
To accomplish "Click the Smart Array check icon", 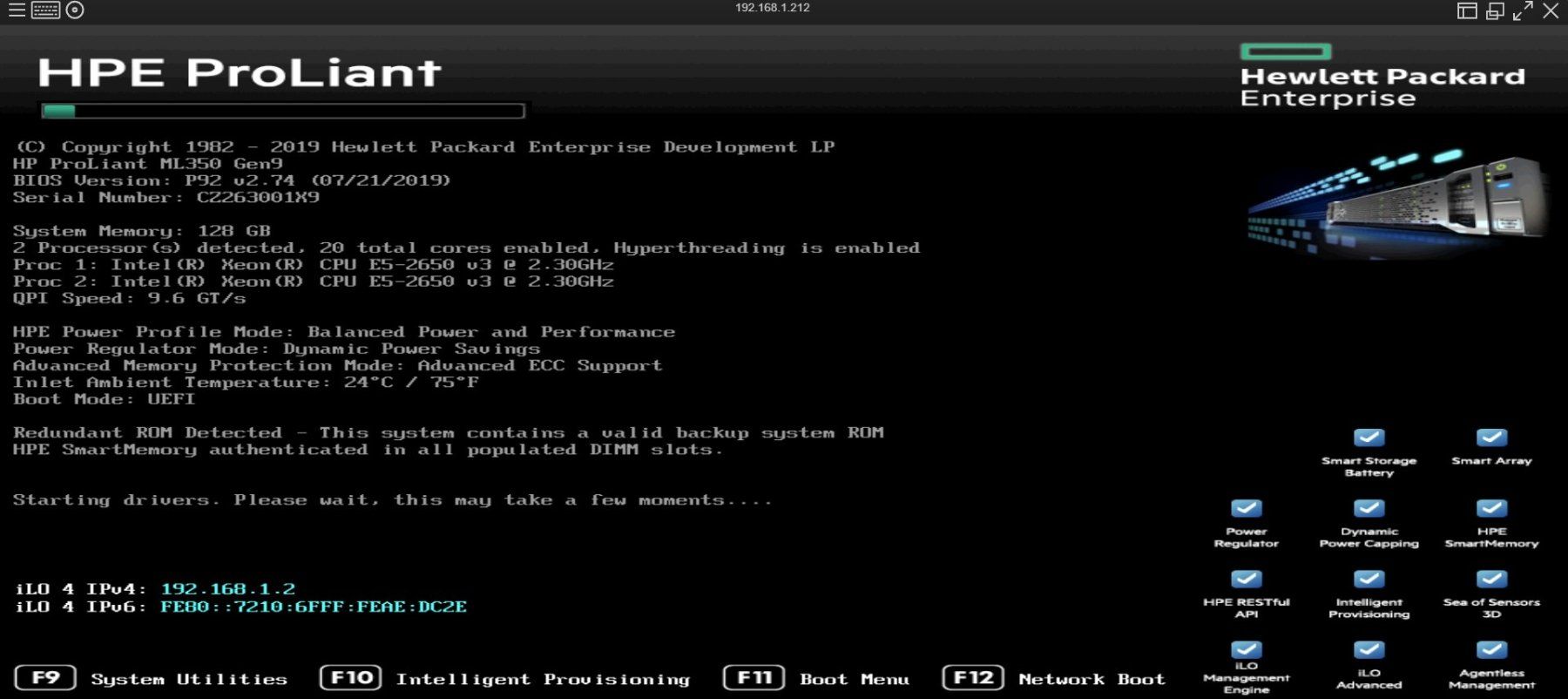I will tap(1491, 438).
